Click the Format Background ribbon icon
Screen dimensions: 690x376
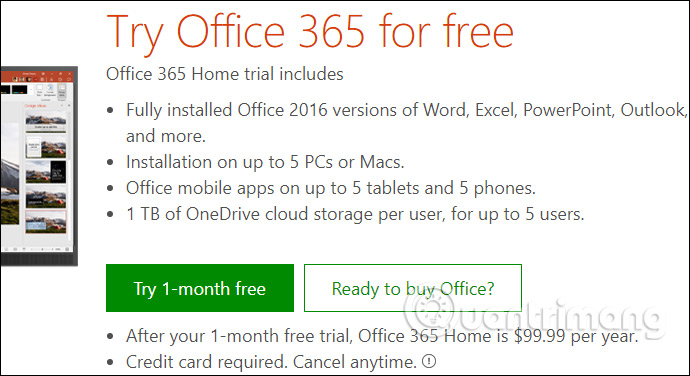click(x=50, y=90)
